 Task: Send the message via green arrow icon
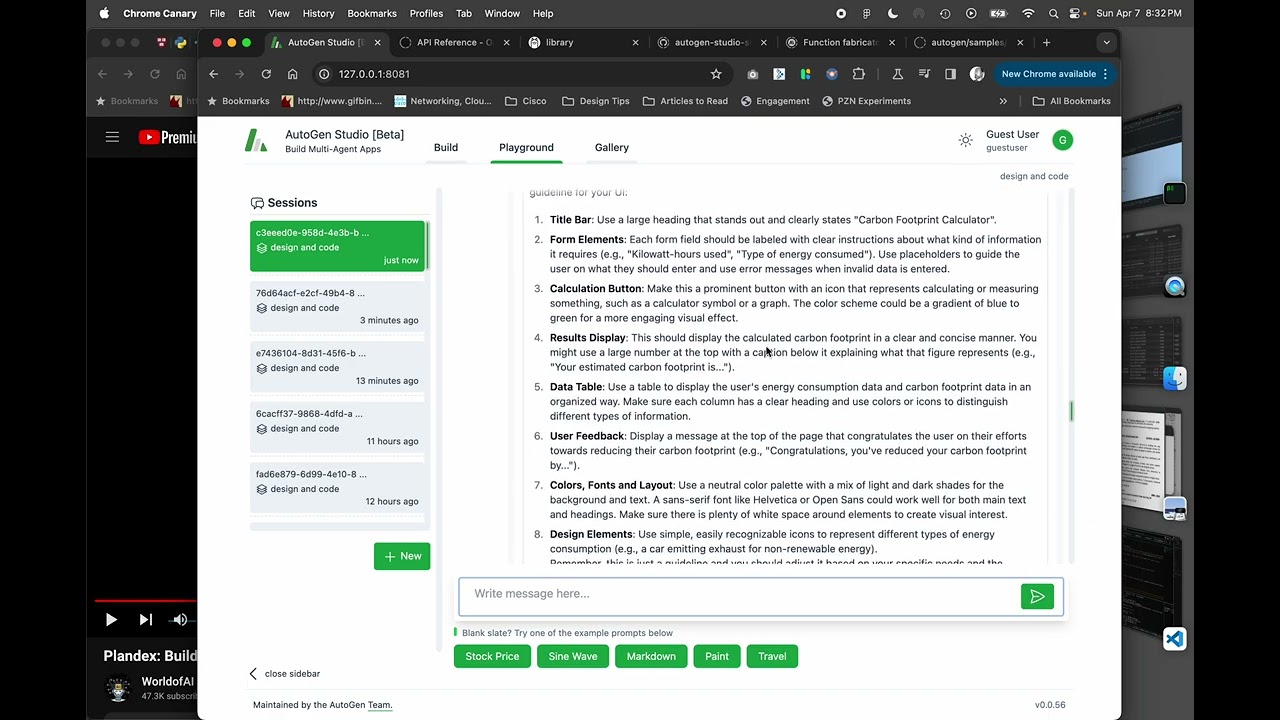1037,596
